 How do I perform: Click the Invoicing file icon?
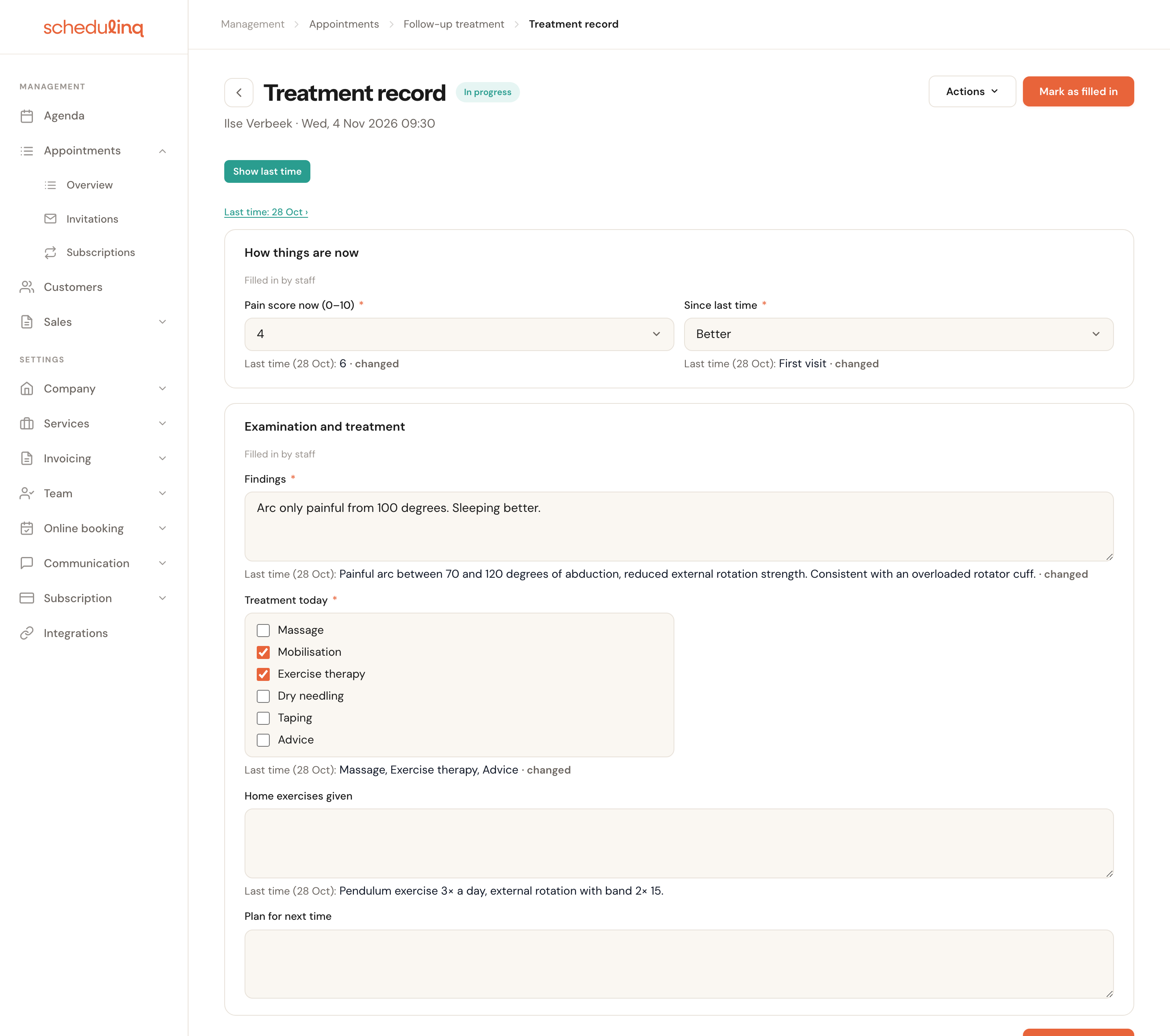tap(27, 458)
